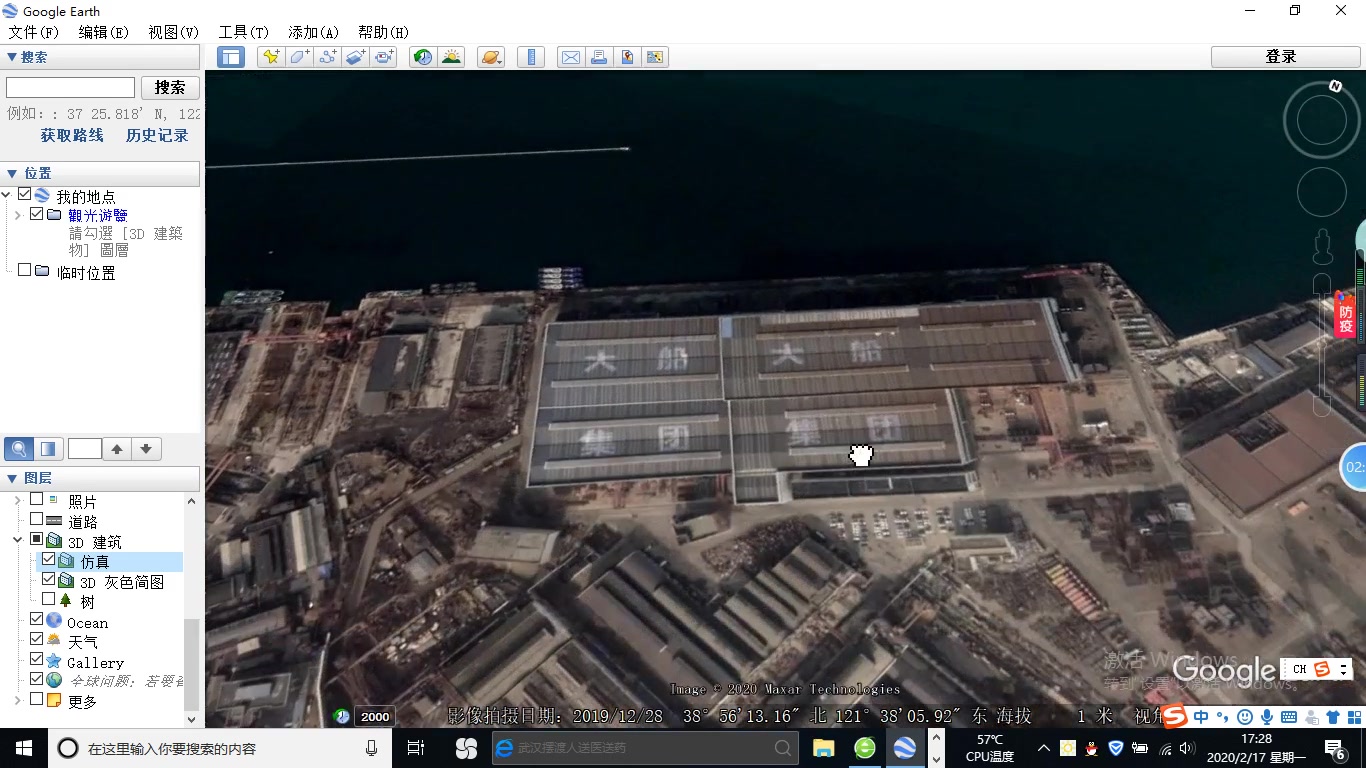1366x768 pixels.
Task: Select the Add Path tool
Action: (327, 57)
